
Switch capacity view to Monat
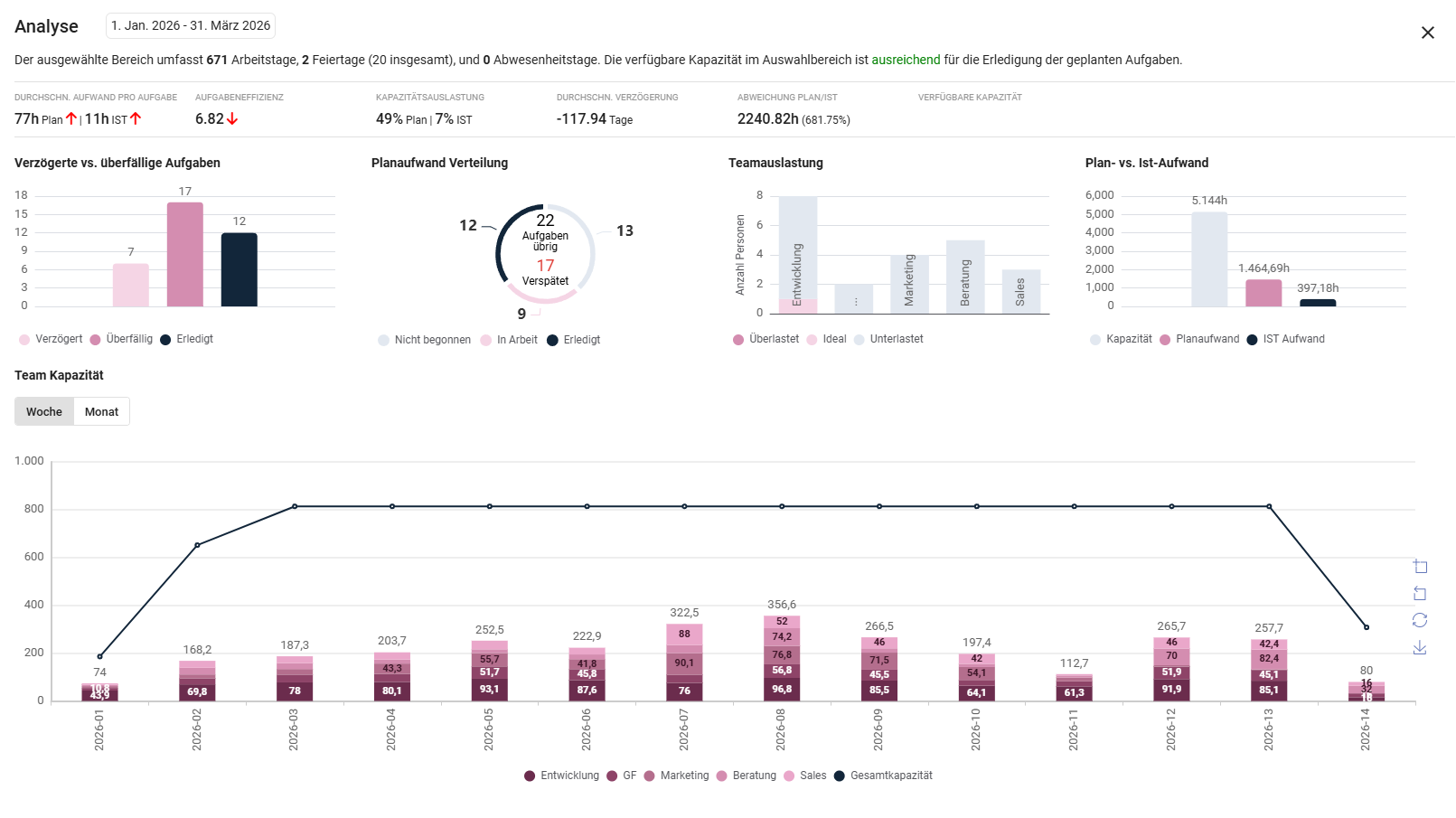(101, 412)
